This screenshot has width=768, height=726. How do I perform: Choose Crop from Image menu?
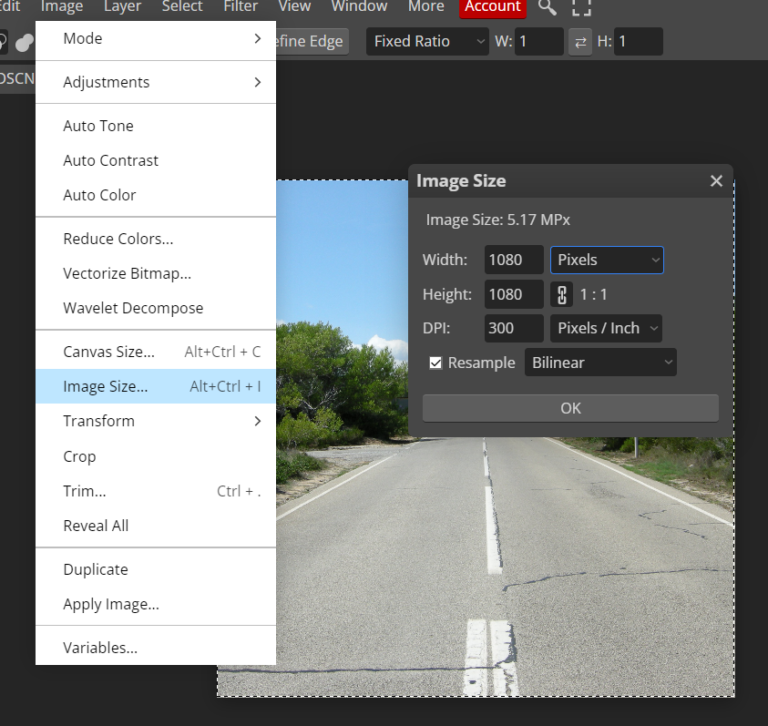[x=156, y=457]
